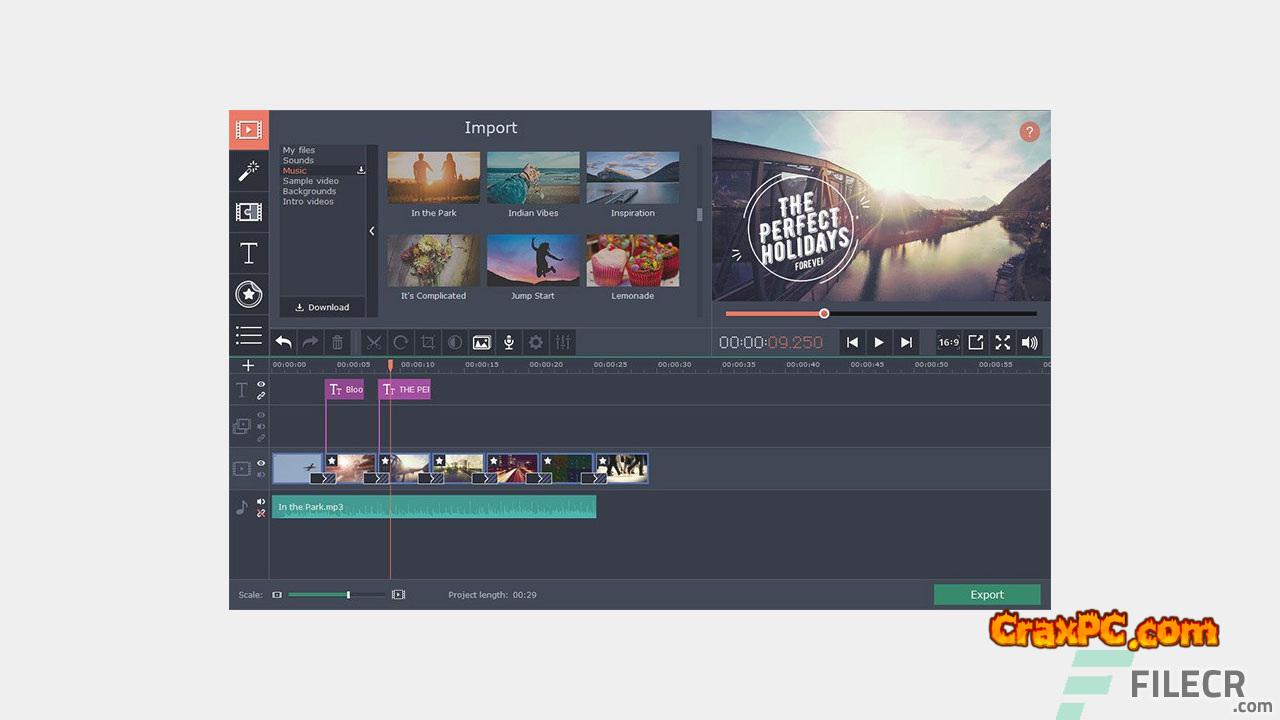Screen dimensions: 1280x720
Task: Open the Stickers star icon panel
Action: pyautogui.click(x=248, y=294)
